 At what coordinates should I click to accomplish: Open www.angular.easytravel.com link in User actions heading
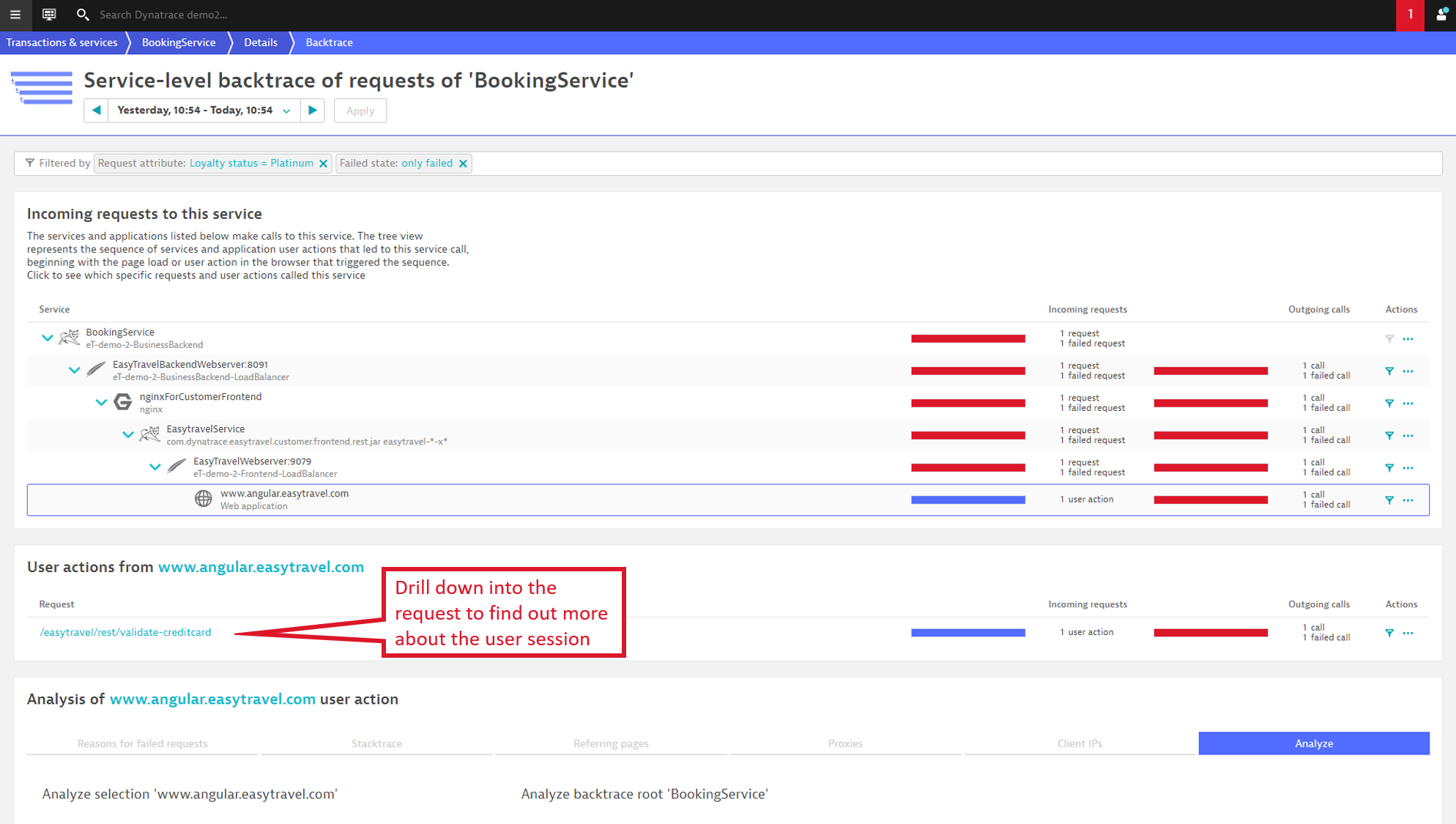tap(261, 567)
